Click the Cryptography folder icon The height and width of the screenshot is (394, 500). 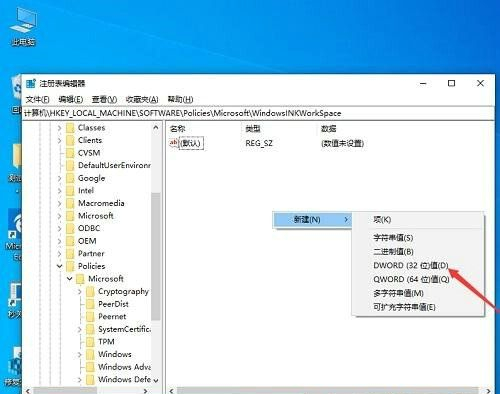(90, 292)
